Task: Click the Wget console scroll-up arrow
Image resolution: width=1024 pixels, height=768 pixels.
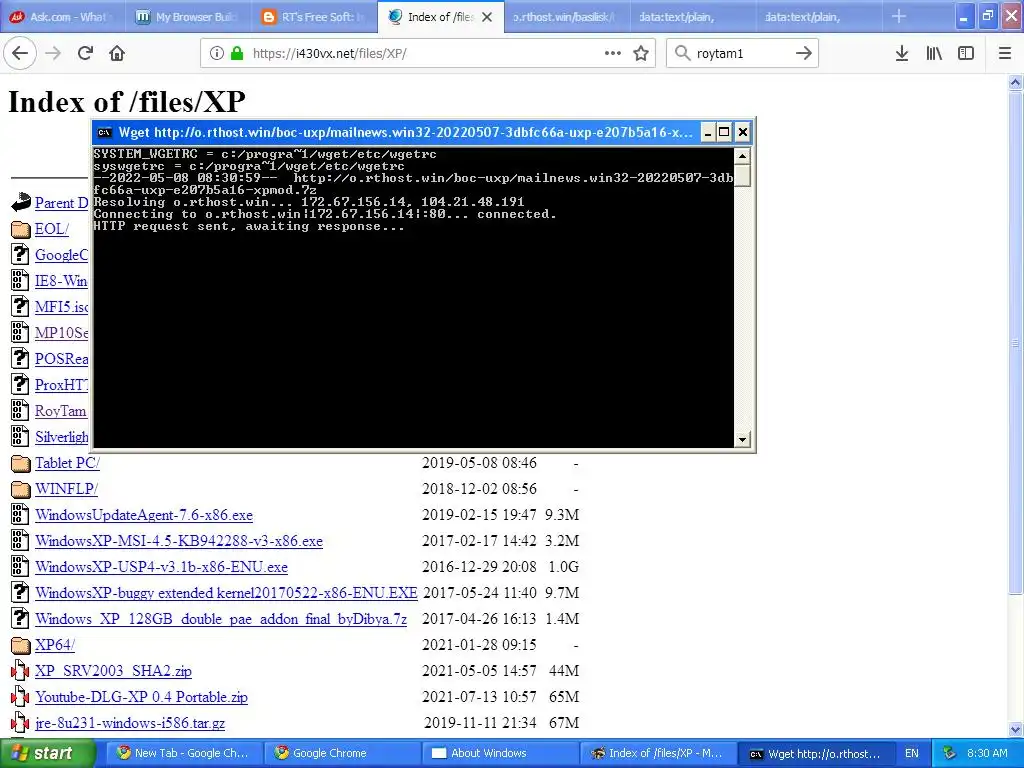Action: [742, 155]
